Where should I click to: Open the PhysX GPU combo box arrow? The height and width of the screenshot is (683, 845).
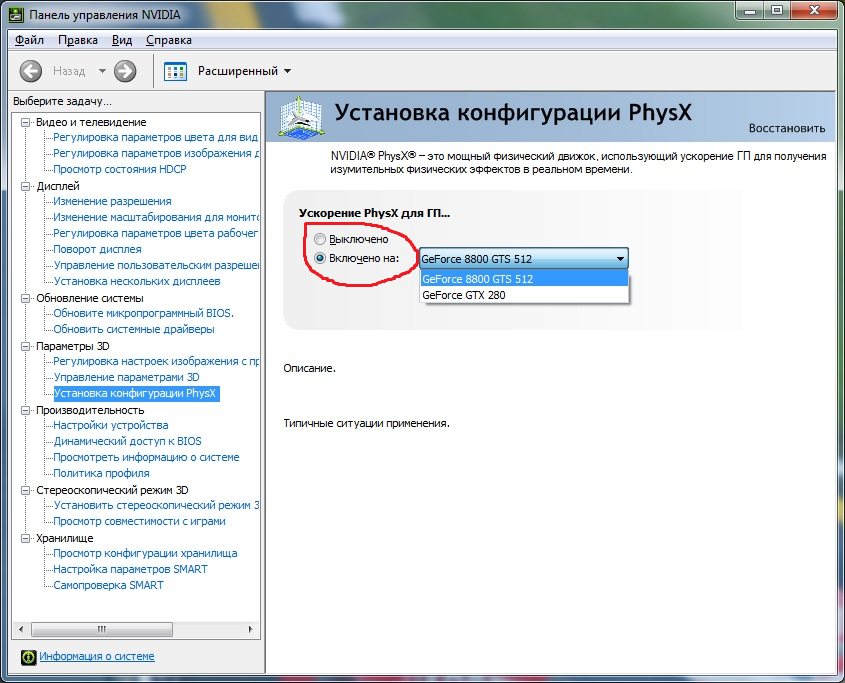pos(620,259)
